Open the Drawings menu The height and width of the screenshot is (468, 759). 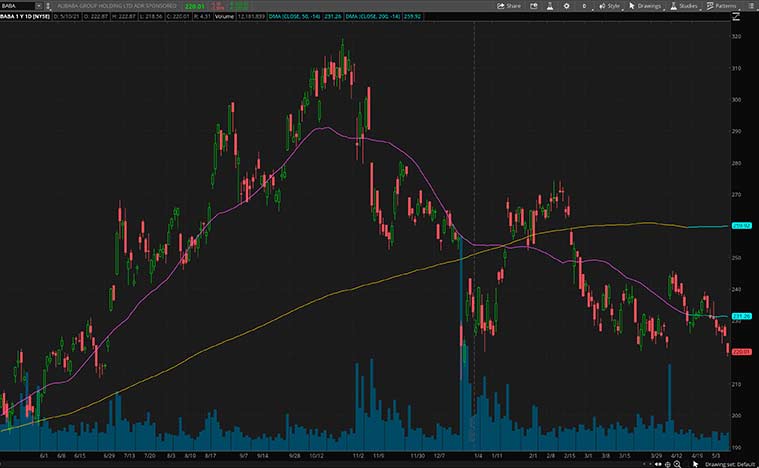pos(647,5)
